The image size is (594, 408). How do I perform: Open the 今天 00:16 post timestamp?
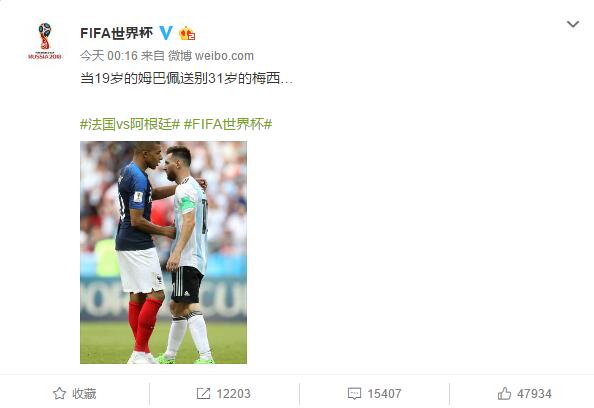(x=109, y=56)
